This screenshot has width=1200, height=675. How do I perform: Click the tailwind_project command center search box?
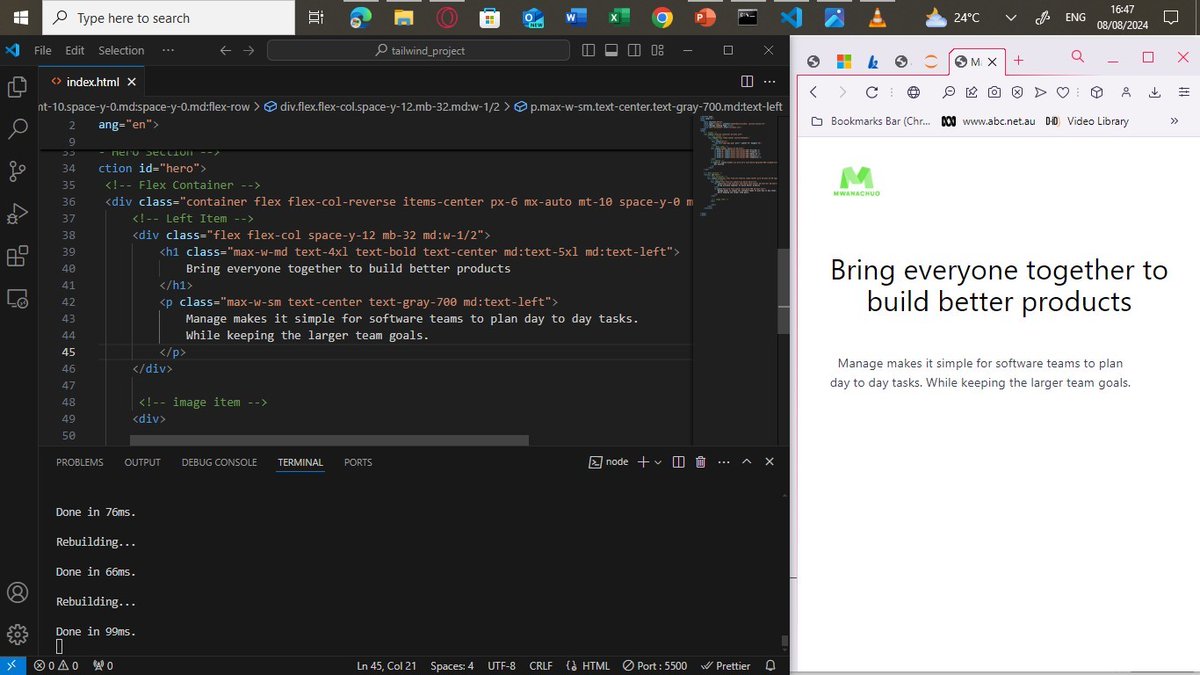[418, 50]
